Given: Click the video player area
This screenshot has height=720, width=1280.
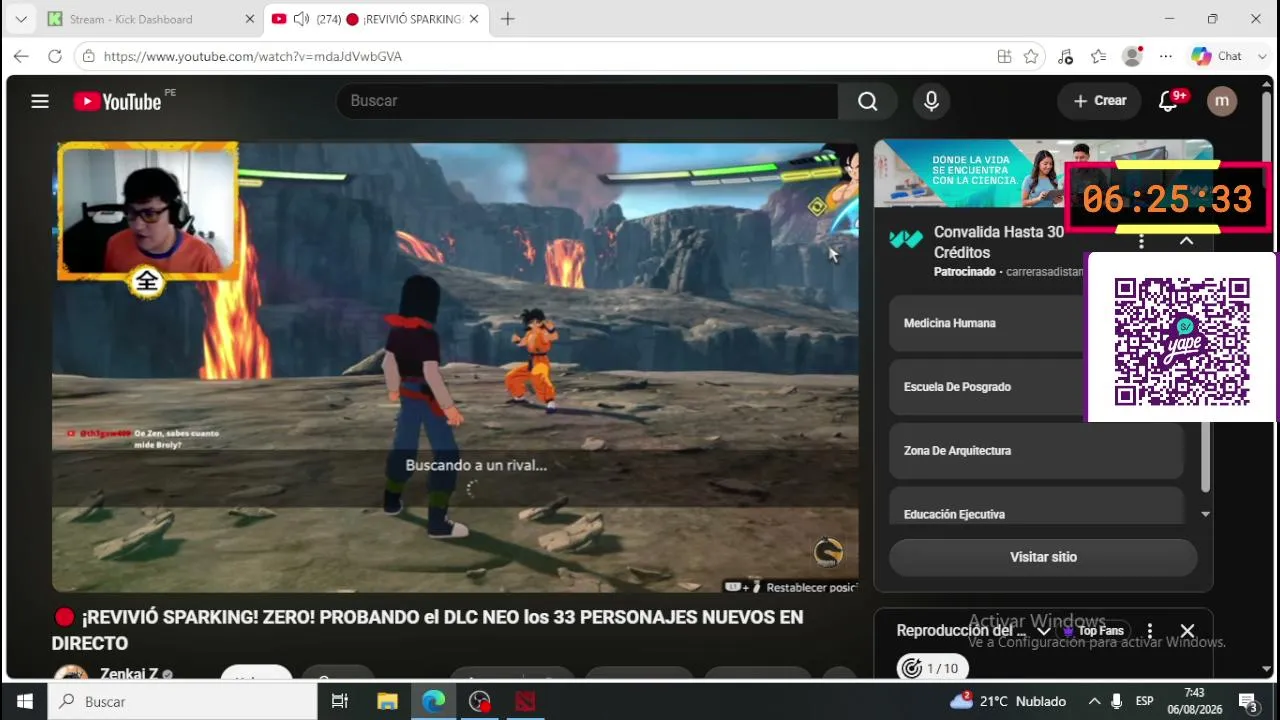Looking at the screenshot, I should pos(455,367).
